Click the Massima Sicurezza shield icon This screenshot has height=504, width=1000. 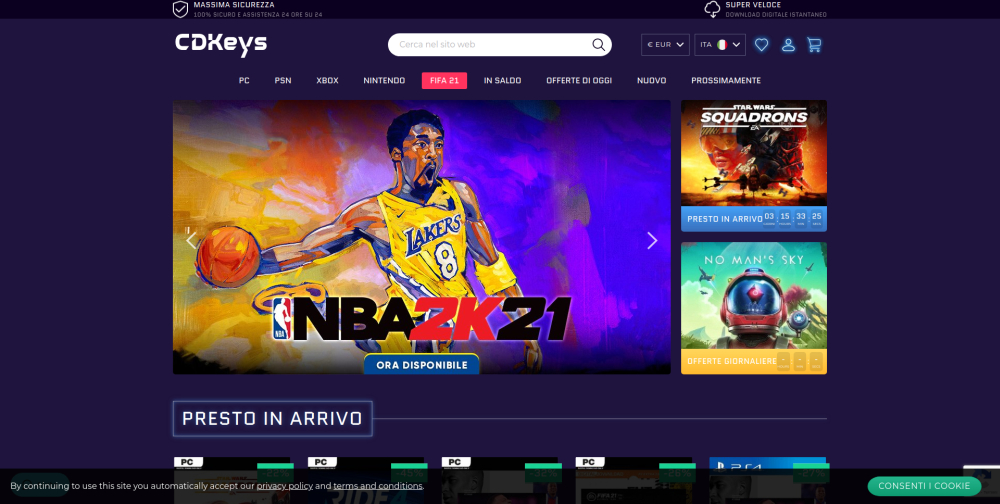180,9
